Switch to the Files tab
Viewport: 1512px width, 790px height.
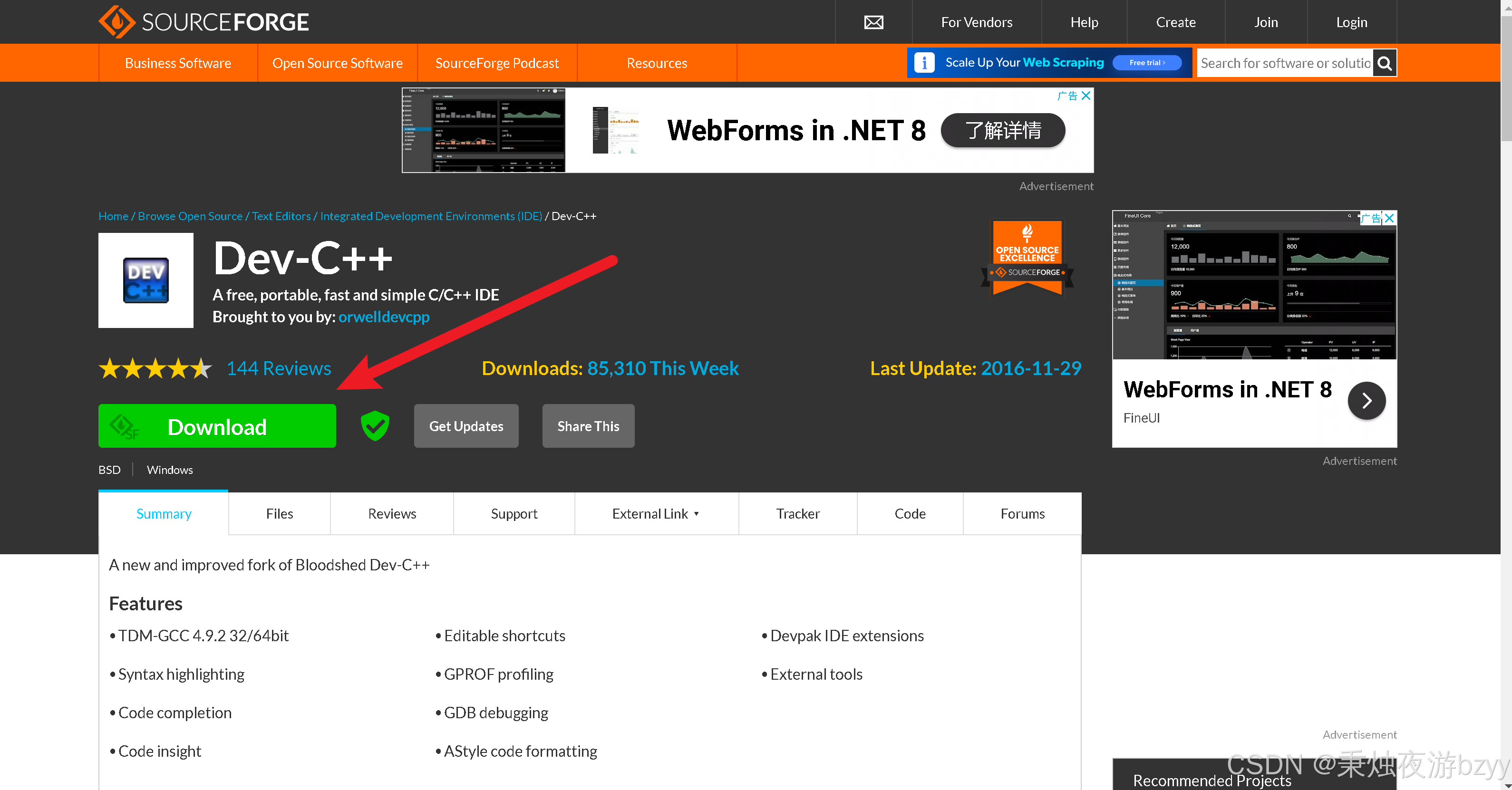[x=279, y=513]
